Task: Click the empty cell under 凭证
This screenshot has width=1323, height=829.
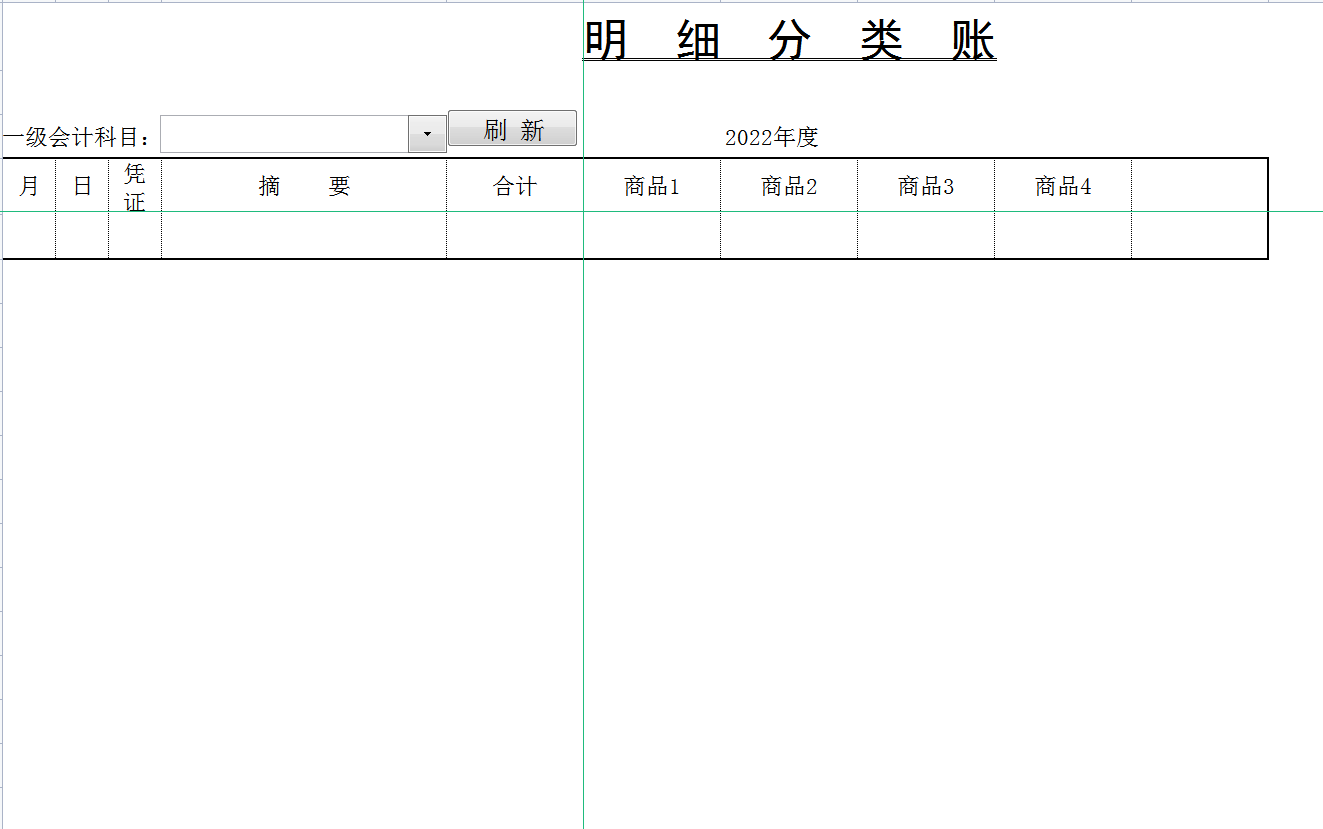Action: [x=135, y=235]
